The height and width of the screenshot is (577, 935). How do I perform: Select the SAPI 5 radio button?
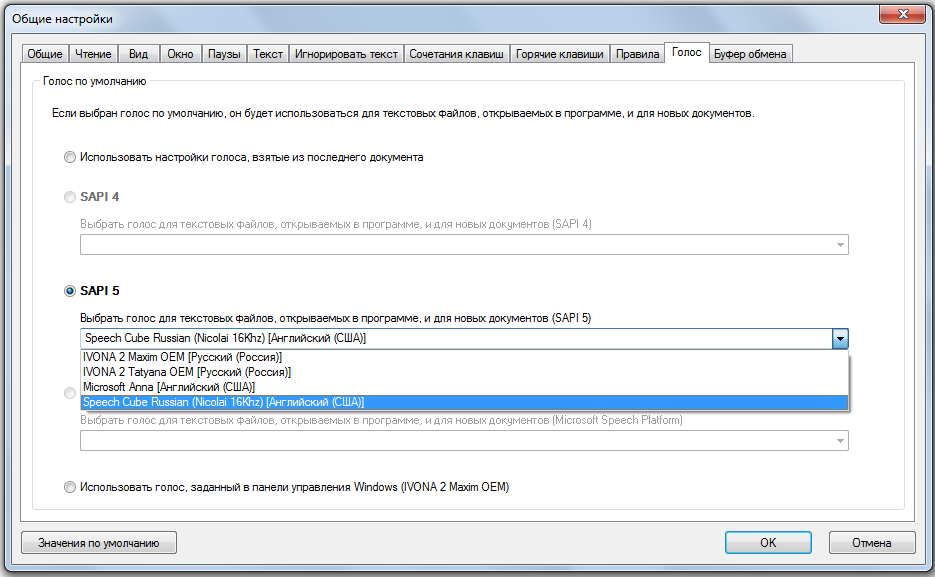(x=69, y=291)
